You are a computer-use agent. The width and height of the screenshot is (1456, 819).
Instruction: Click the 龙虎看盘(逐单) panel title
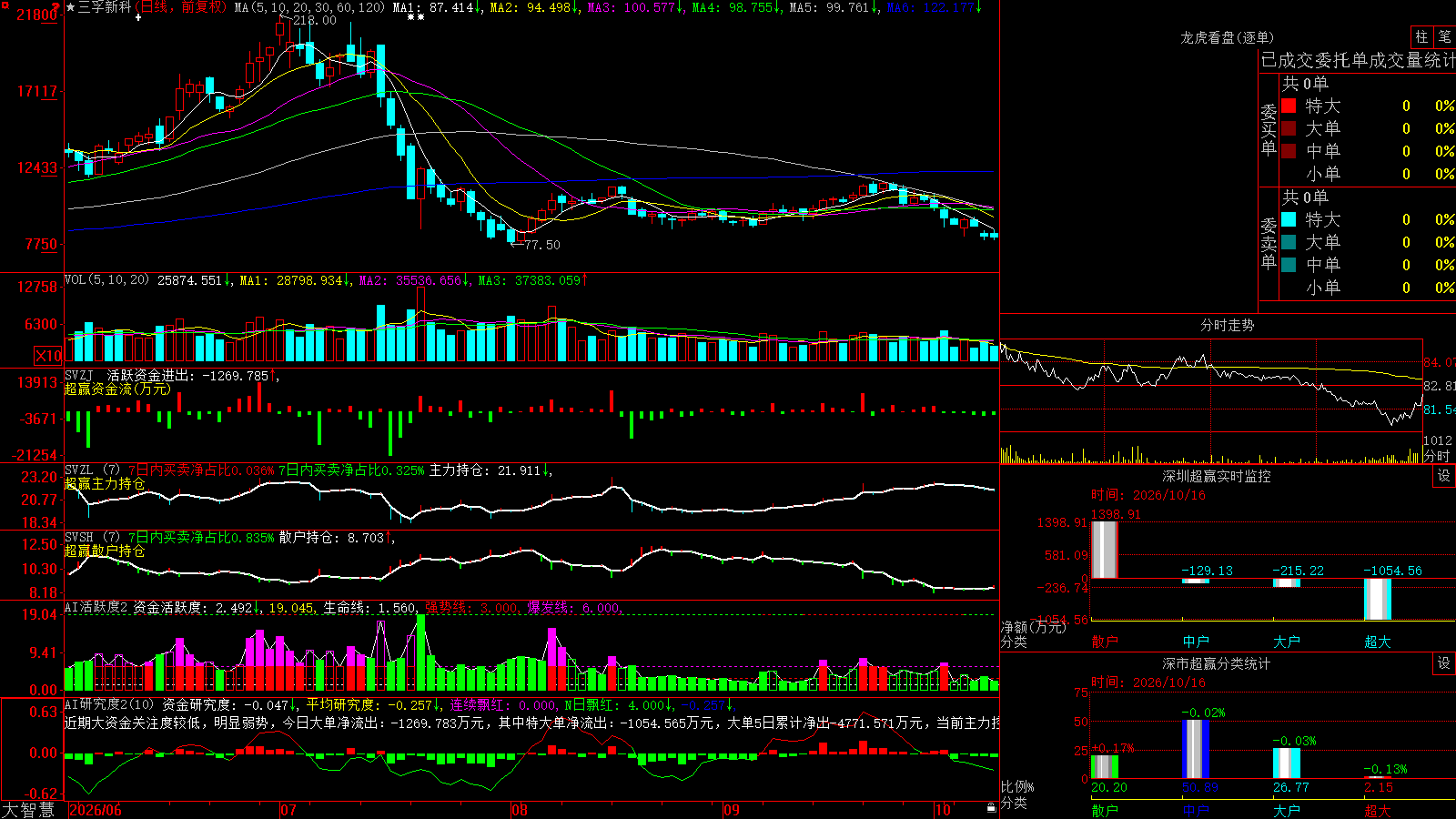pyautogui.click(x=1228, y=37)
